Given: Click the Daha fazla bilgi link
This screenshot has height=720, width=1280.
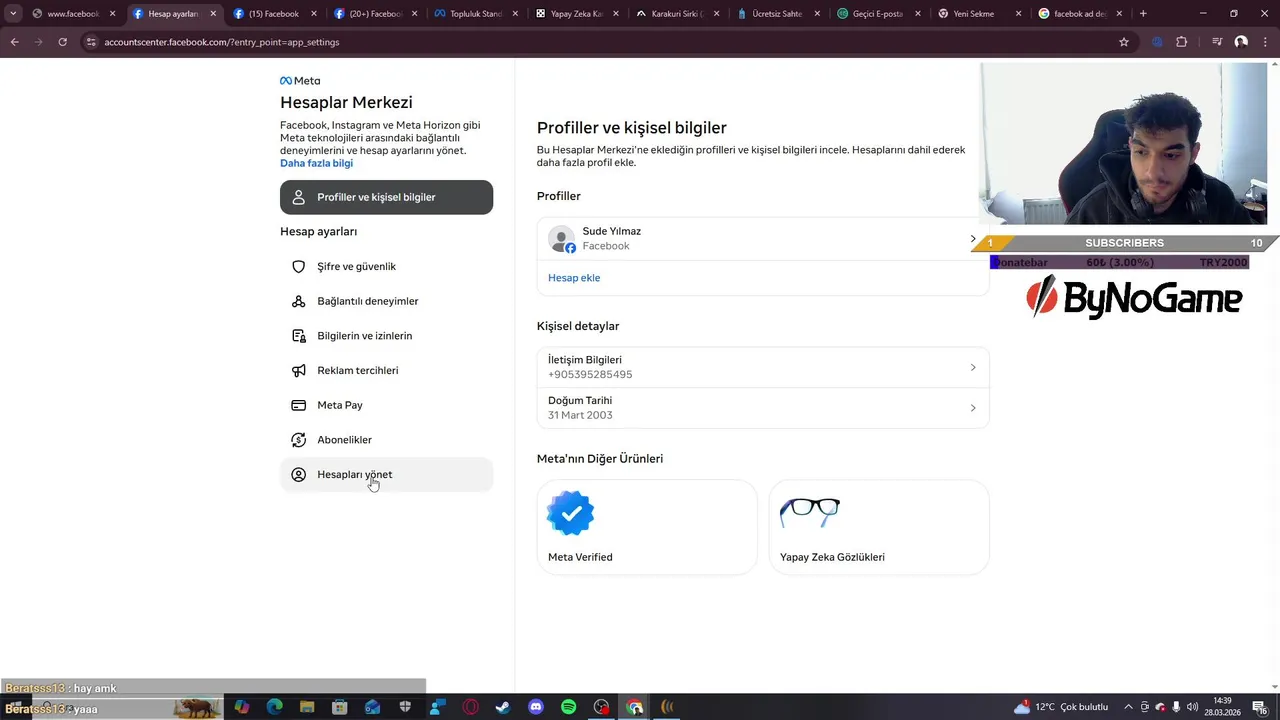Looking at the screenshot, I should click(x=316, y=163).
